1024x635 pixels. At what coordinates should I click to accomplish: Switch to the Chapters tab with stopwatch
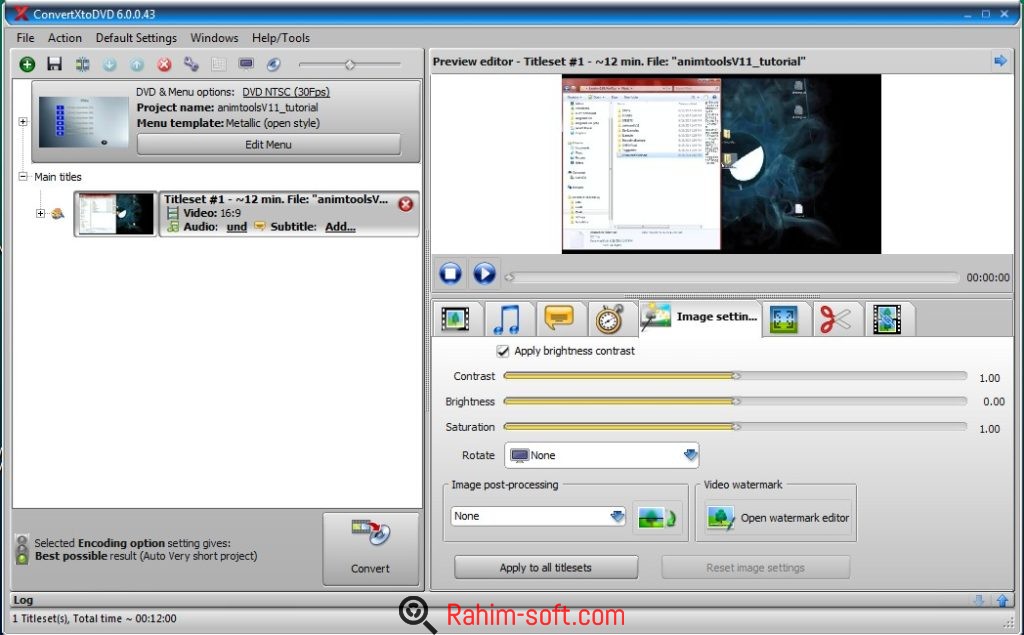(x=611, y=319)
